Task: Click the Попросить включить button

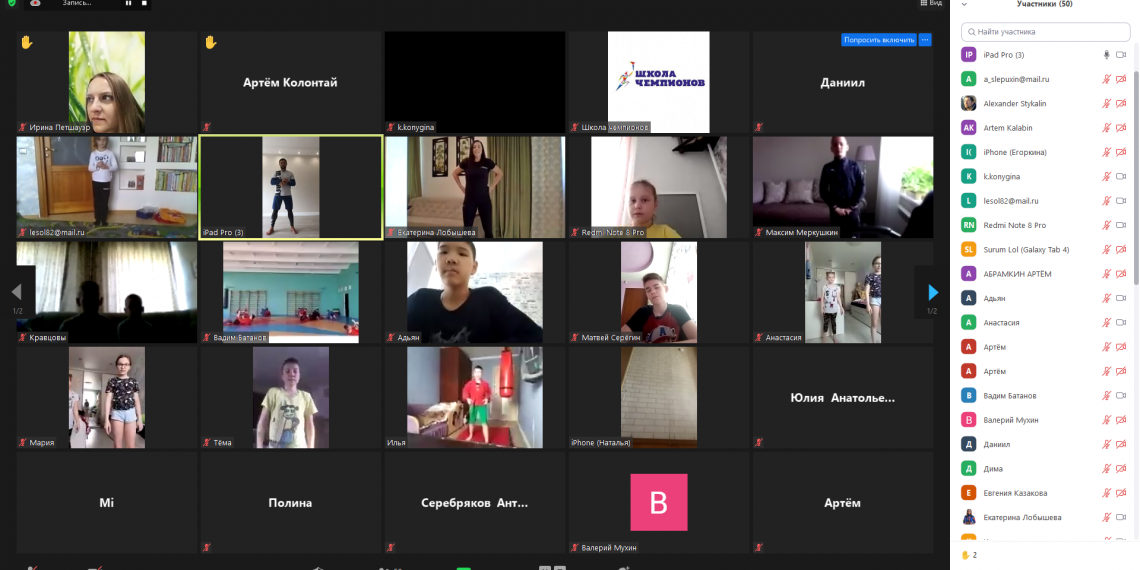Action: [879, 40]
